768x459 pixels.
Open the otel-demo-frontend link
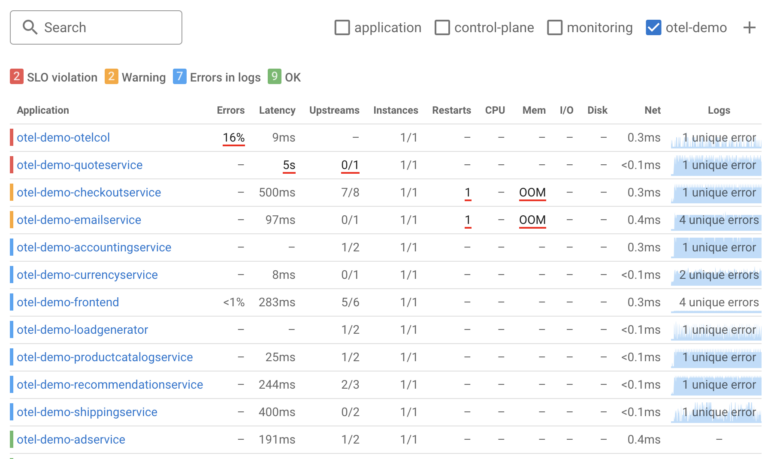68,302
